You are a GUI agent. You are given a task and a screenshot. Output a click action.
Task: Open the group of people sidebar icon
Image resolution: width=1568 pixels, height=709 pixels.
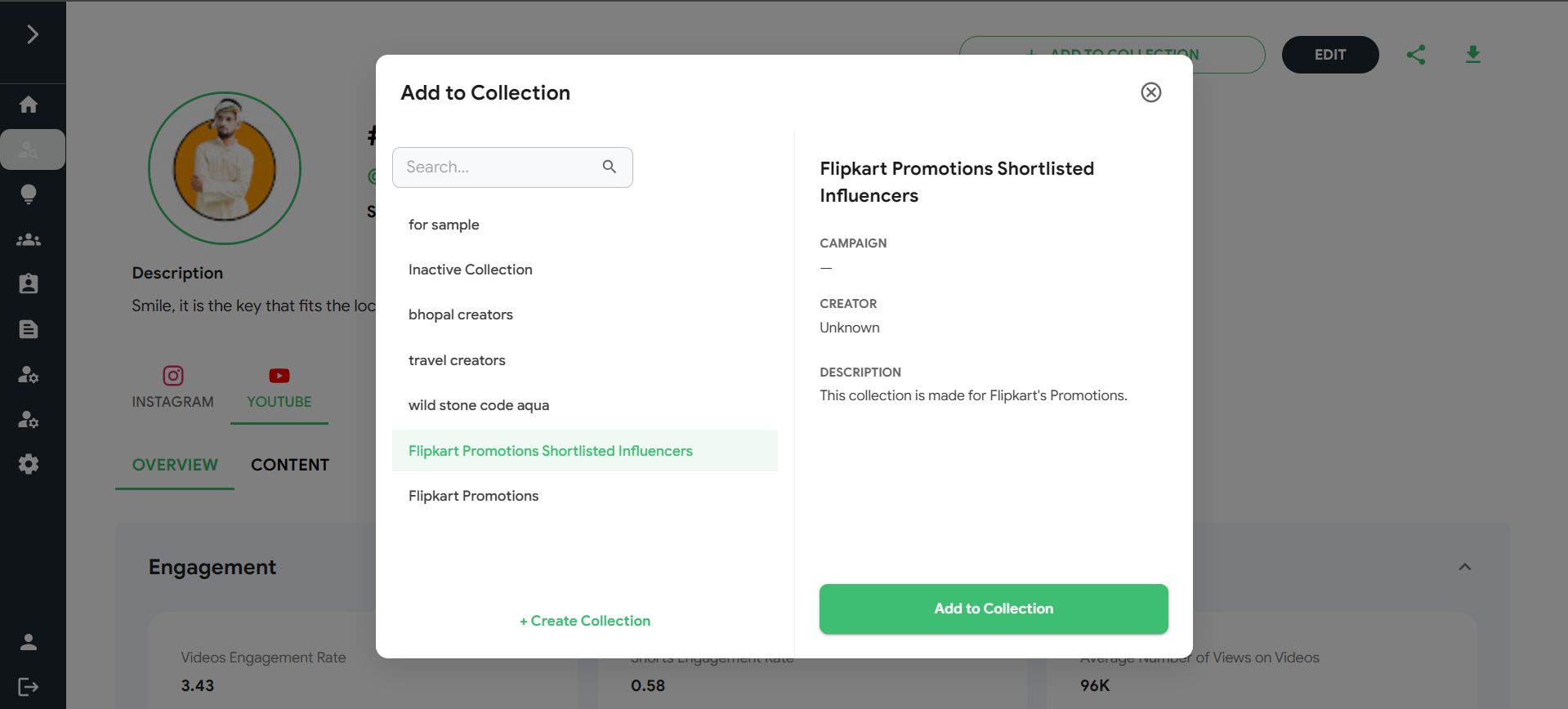(x=29, y=240)
